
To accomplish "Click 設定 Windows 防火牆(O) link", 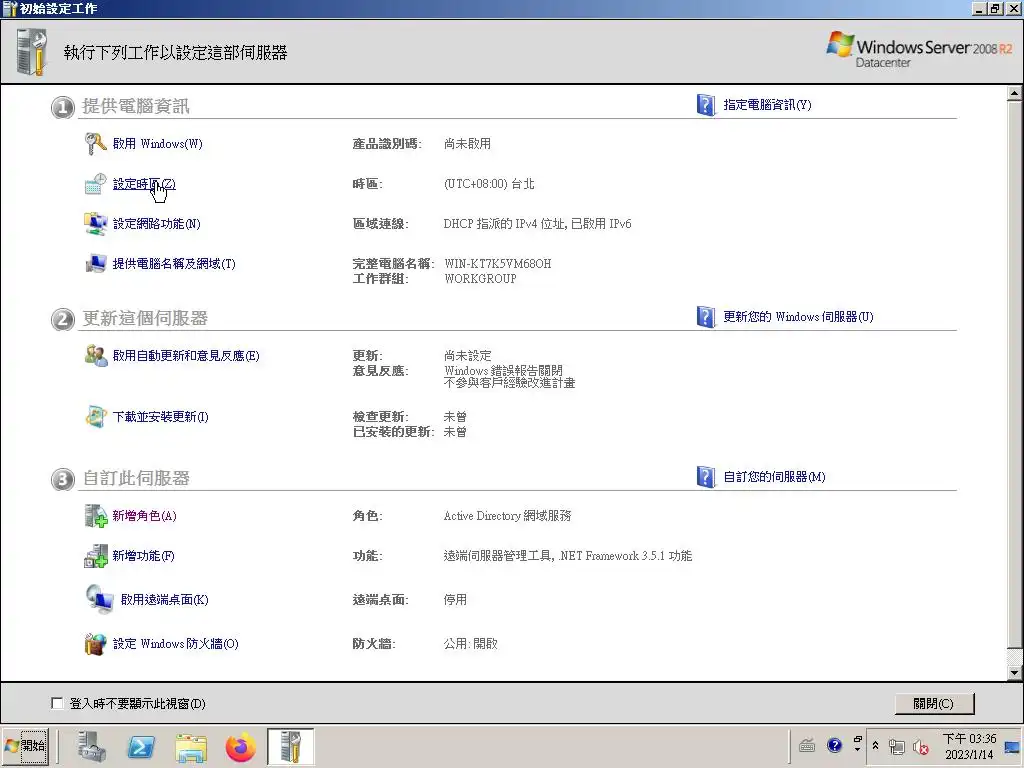I will point(176,644).
